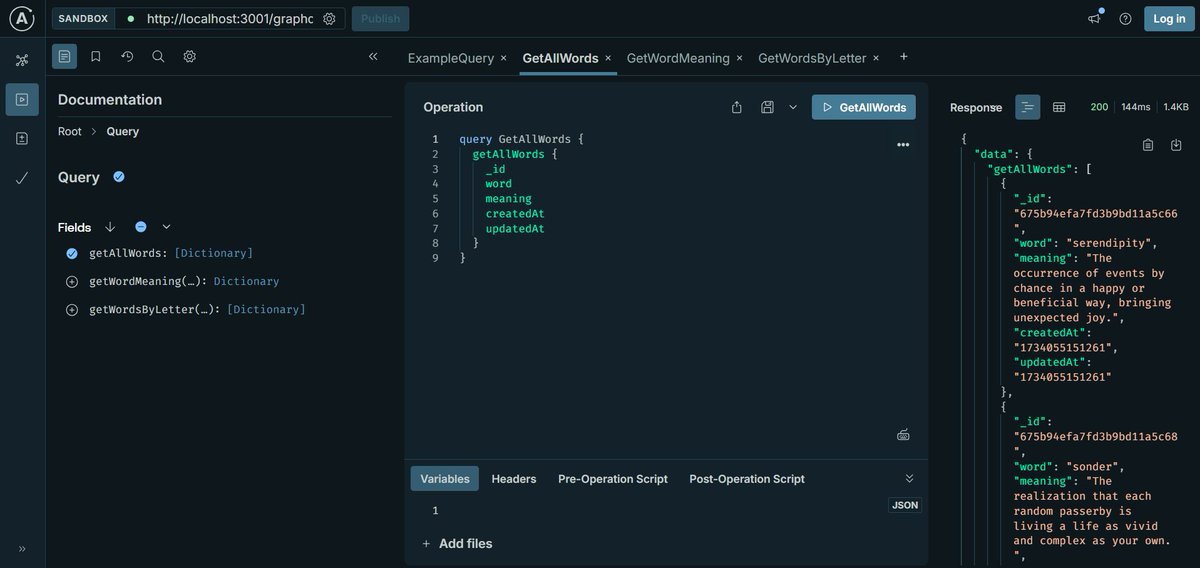
Task: Select the Documentation panel icon
Action: (x=64, y=56)
